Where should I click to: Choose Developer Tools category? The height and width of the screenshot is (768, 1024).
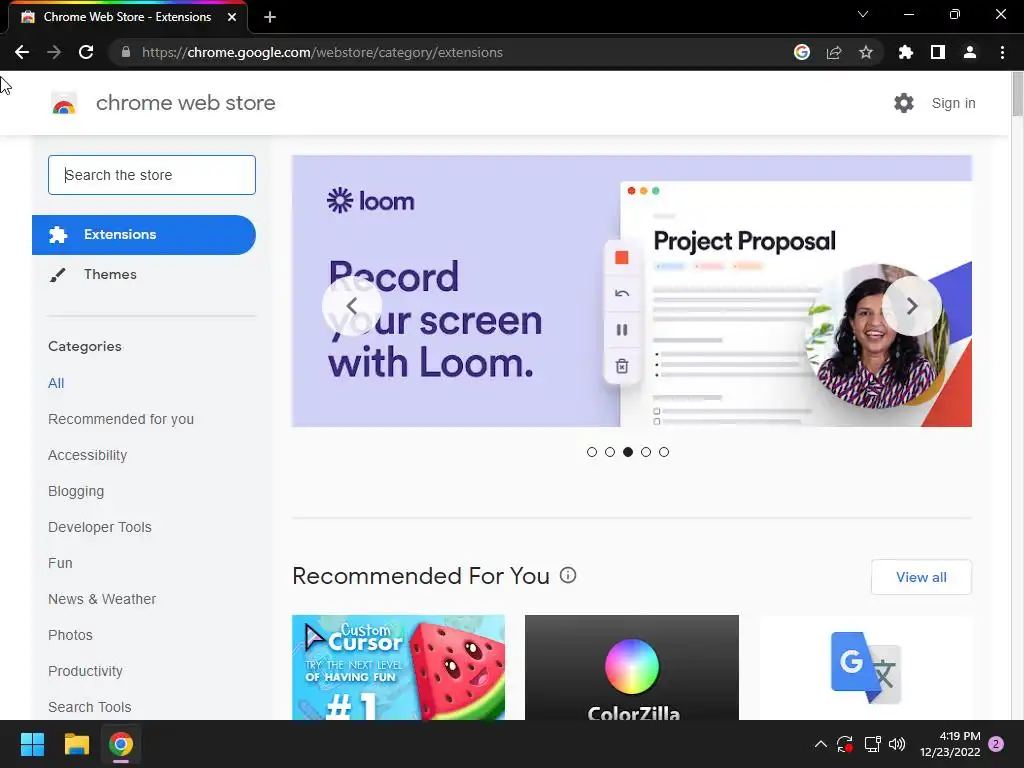100,527
